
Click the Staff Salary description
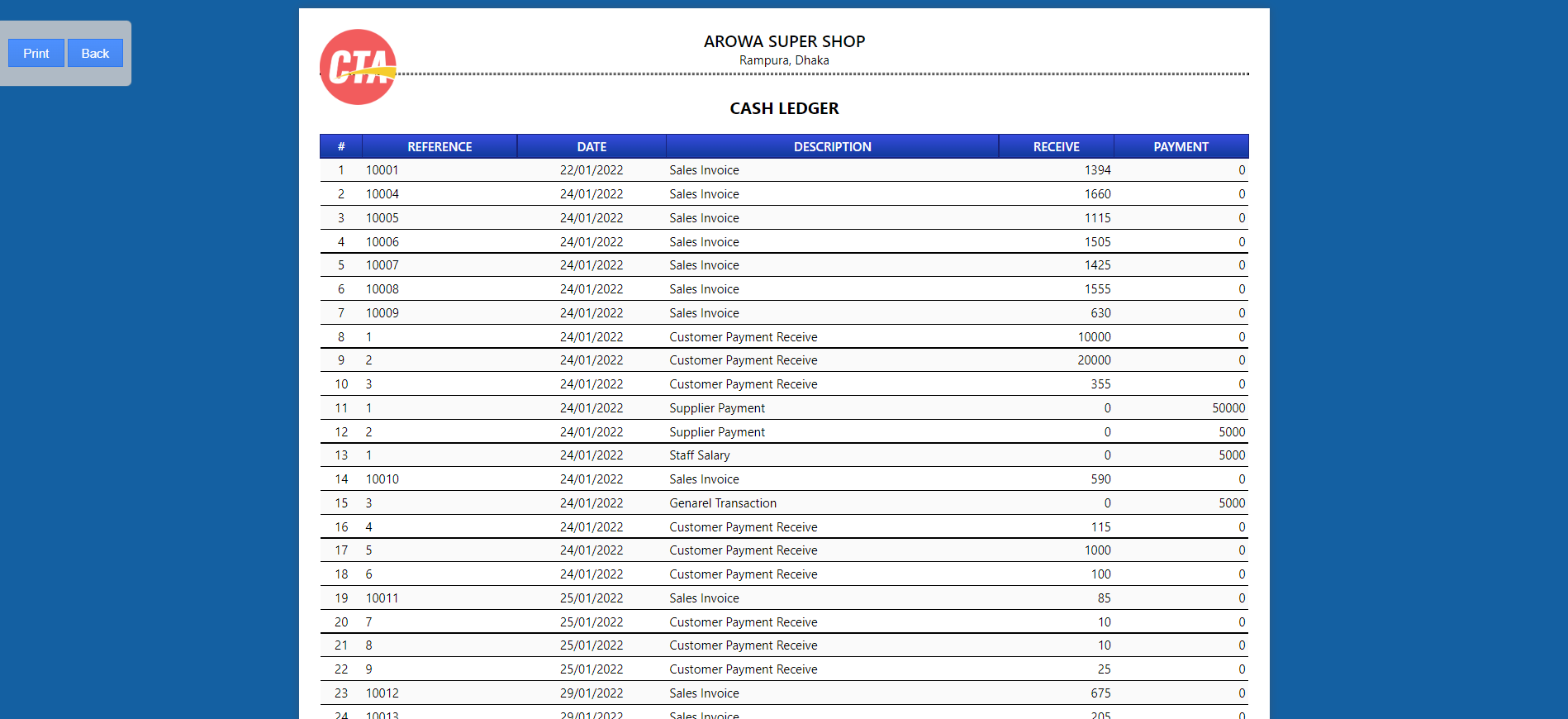click(x=700, y=455)
